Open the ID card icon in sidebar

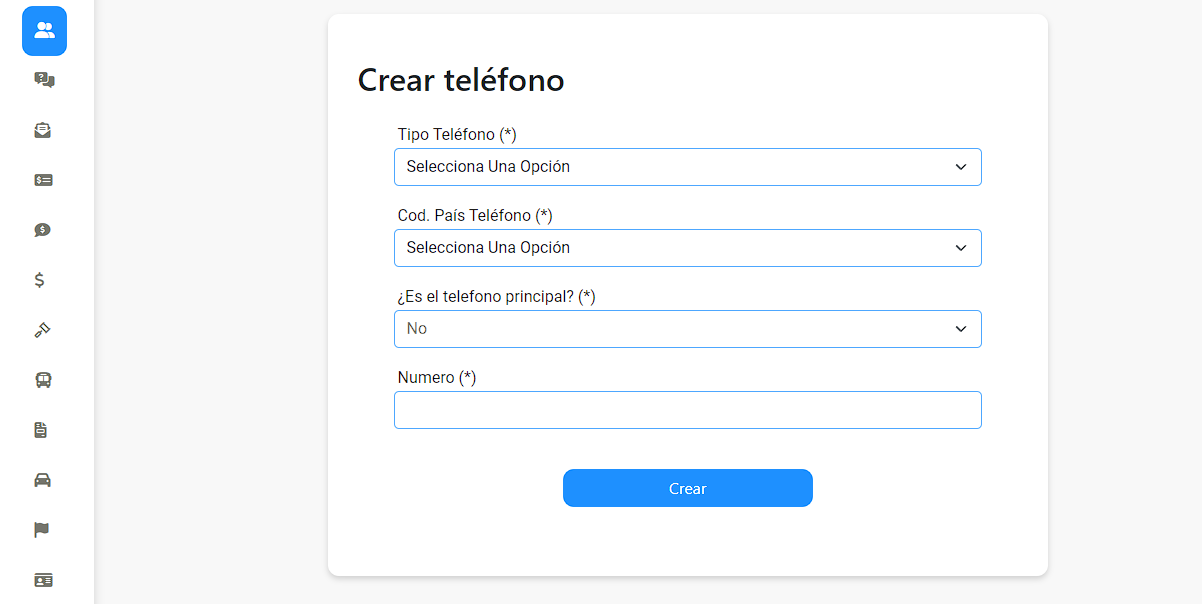pos(43,580)
